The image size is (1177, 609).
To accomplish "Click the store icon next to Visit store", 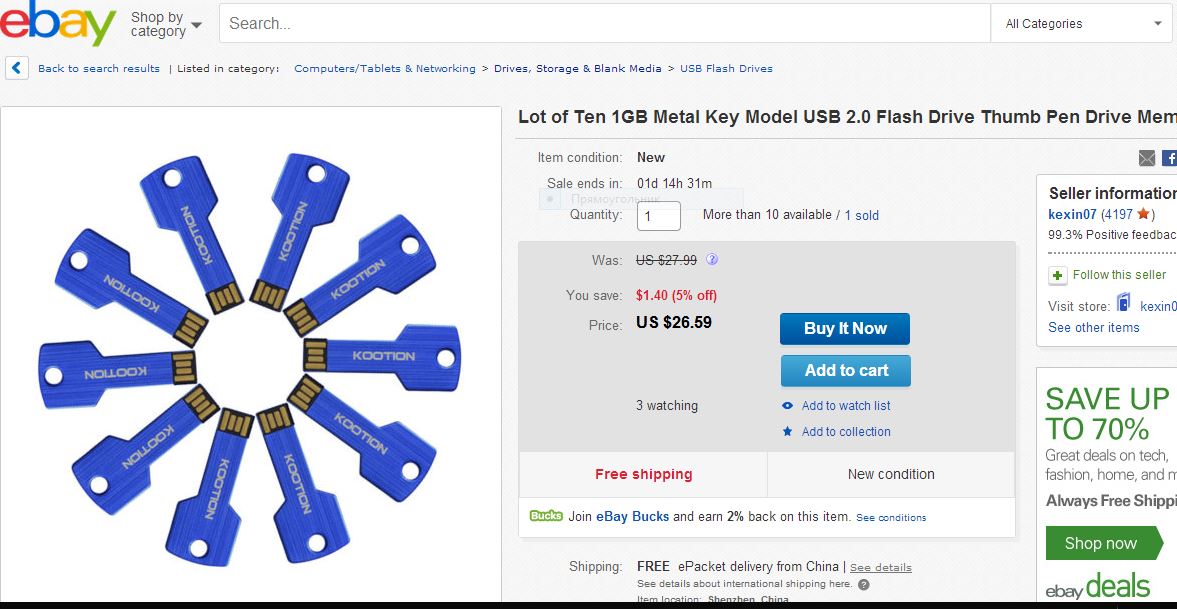I will coord(1124,304).
